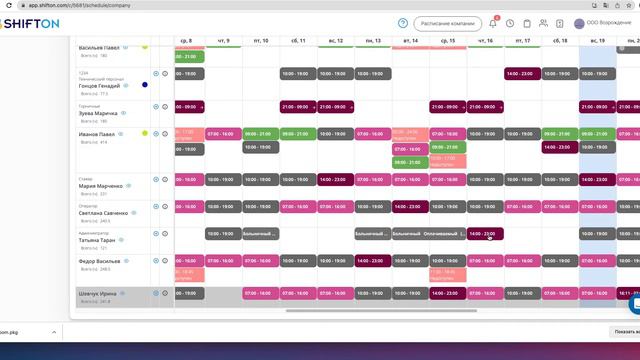The height and width of the screenshot is (360, 640).
Task: Click the Shifton logo
Action: [x=30, y=24]
